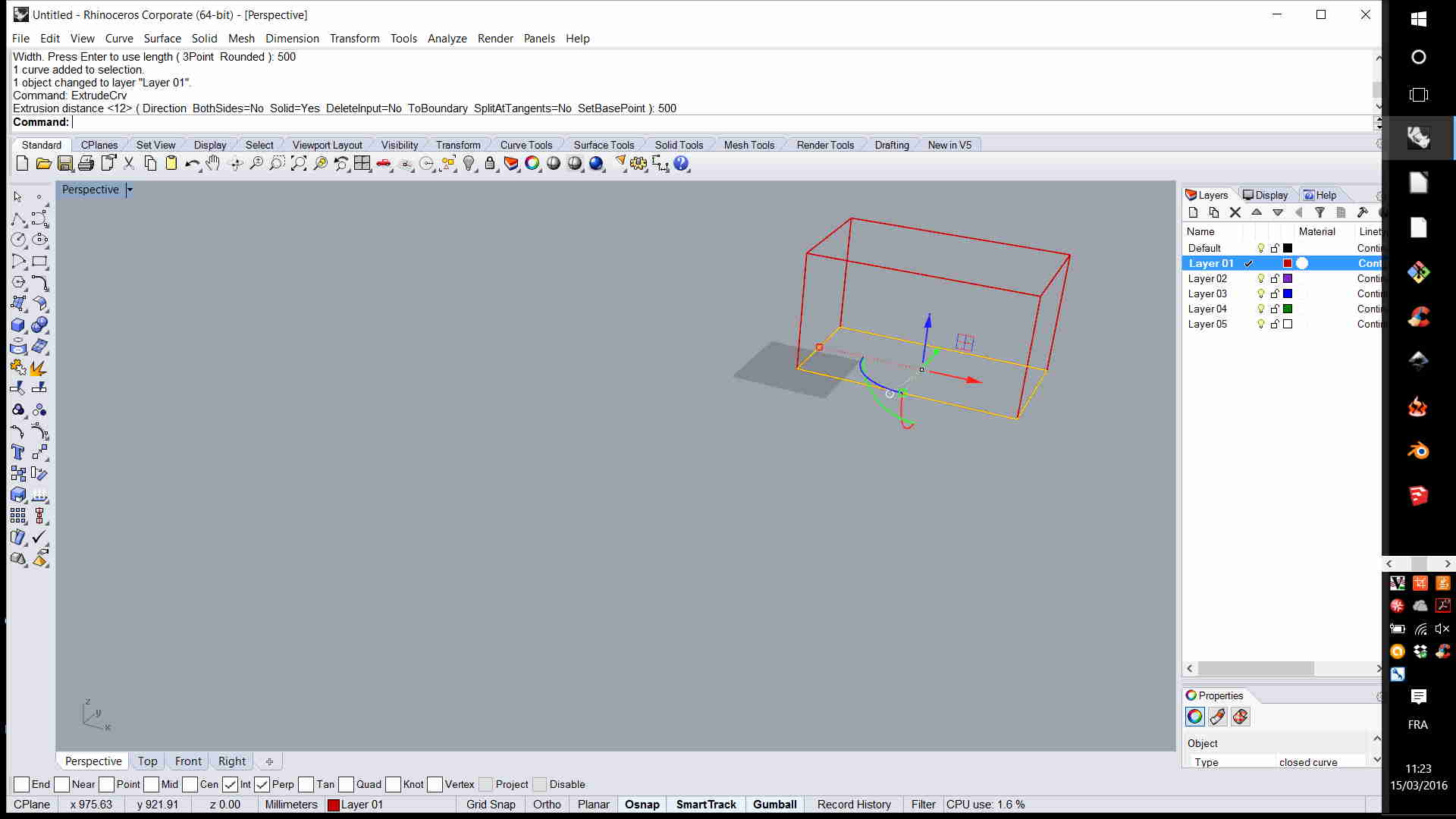Open the Perspective viewport dropdown arrow

click(130, 190)
